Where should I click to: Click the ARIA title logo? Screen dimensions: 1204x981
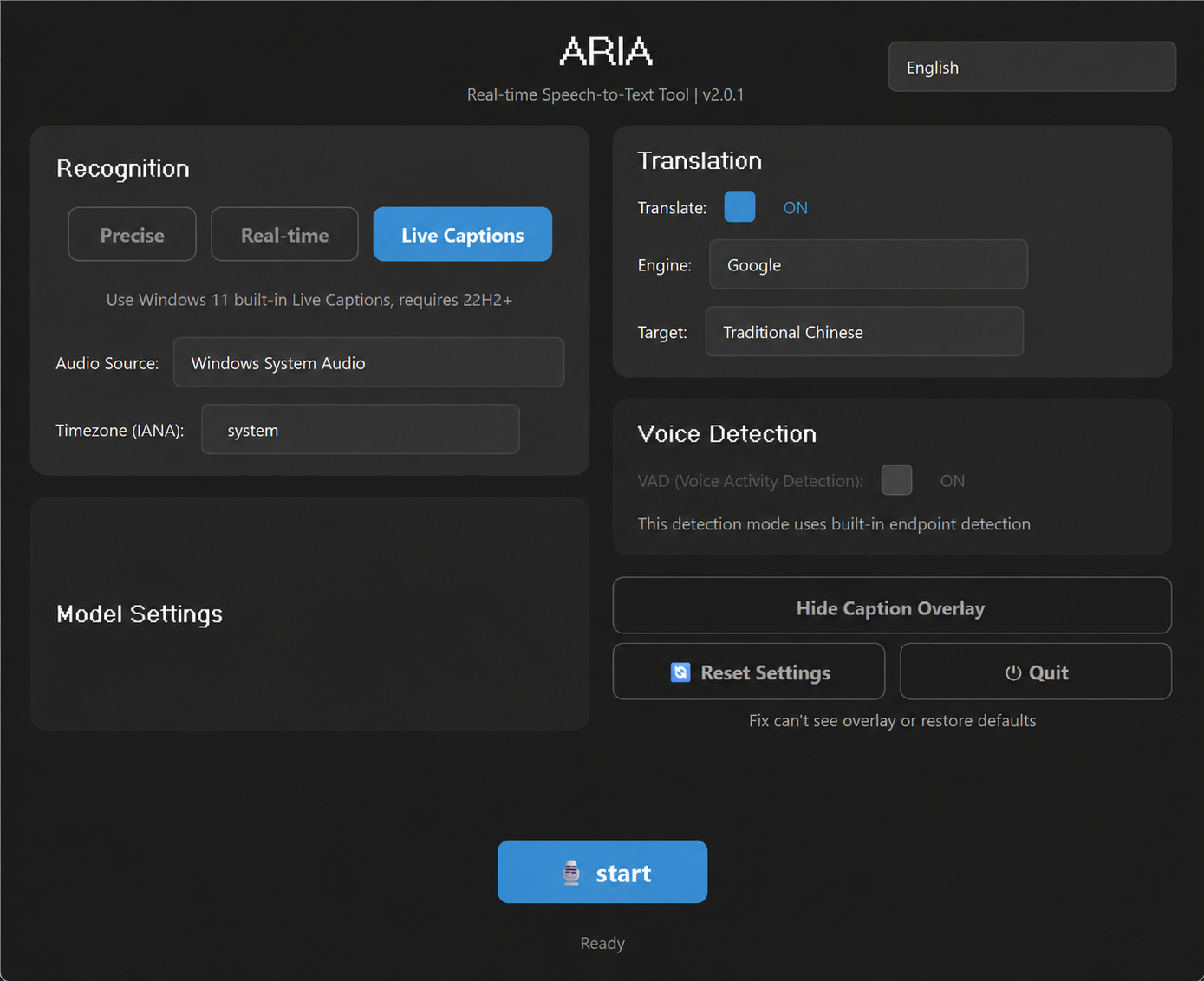point(606,52)
